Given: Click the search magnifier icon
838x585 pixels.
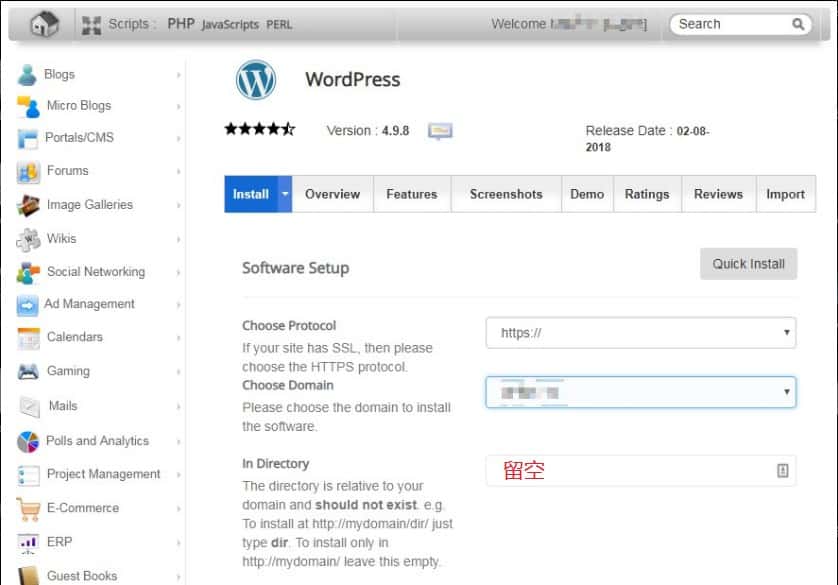Looking at the screenshot, I should (x=798, y=24).
